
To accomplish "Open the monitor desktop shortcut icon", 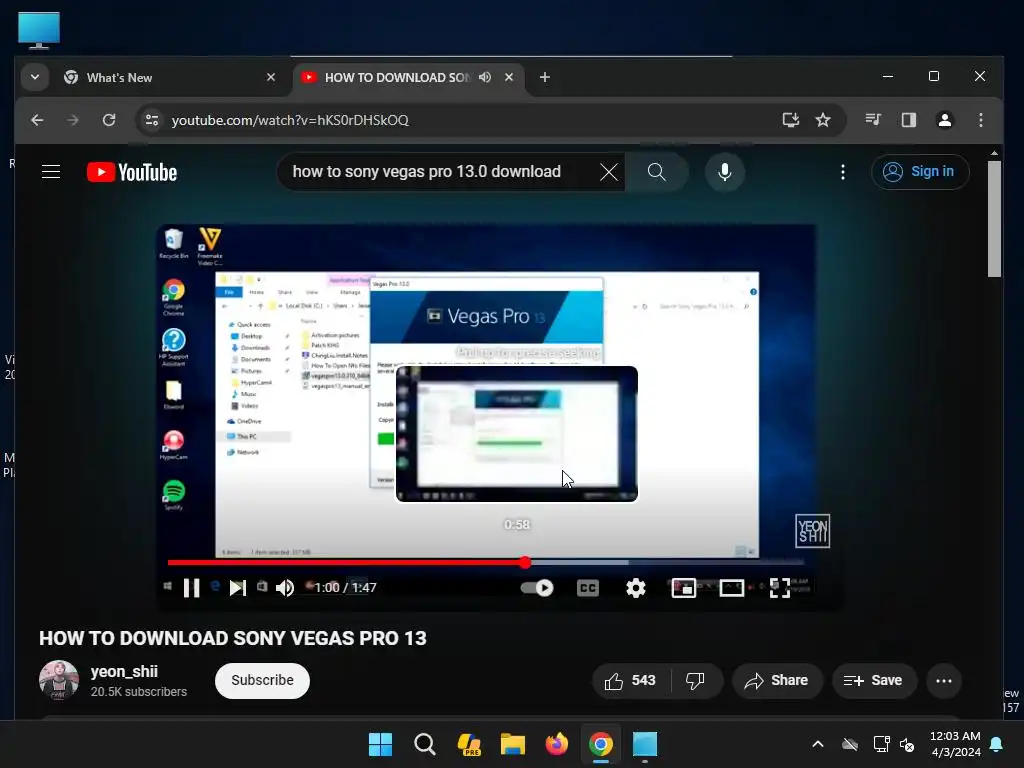I will coord(39,31).
